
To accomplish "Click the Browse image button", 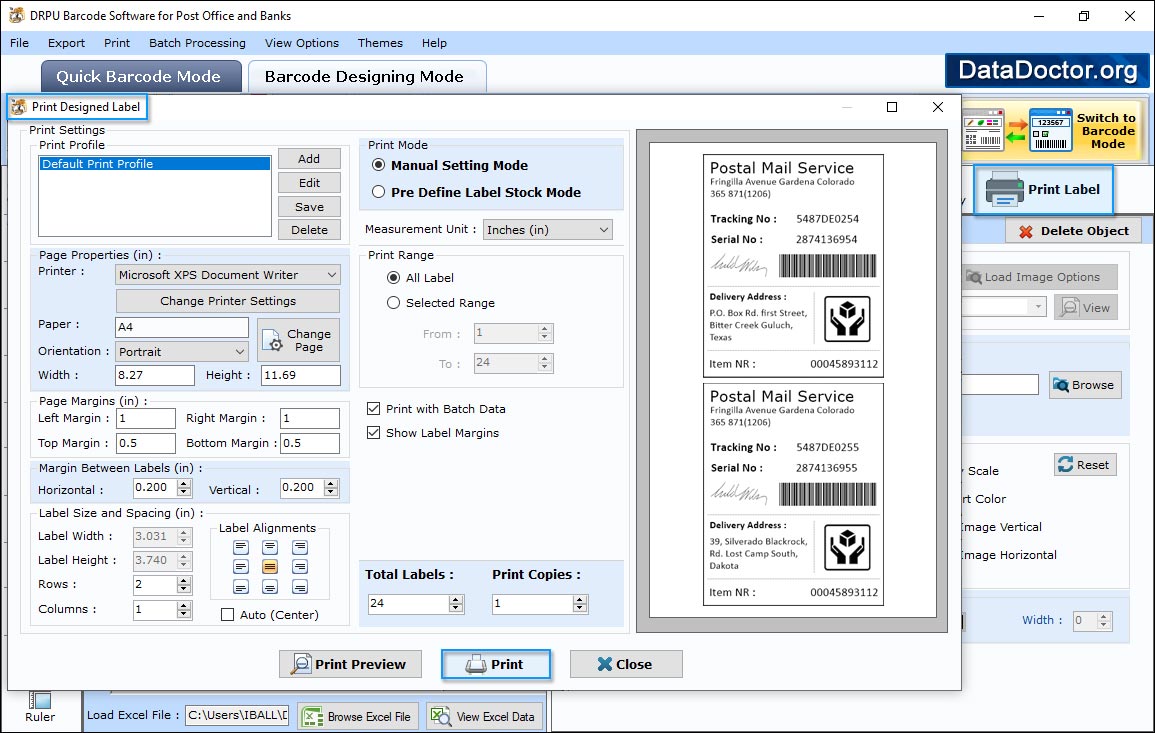I will pyautogui.click(x=1085, y=385).
